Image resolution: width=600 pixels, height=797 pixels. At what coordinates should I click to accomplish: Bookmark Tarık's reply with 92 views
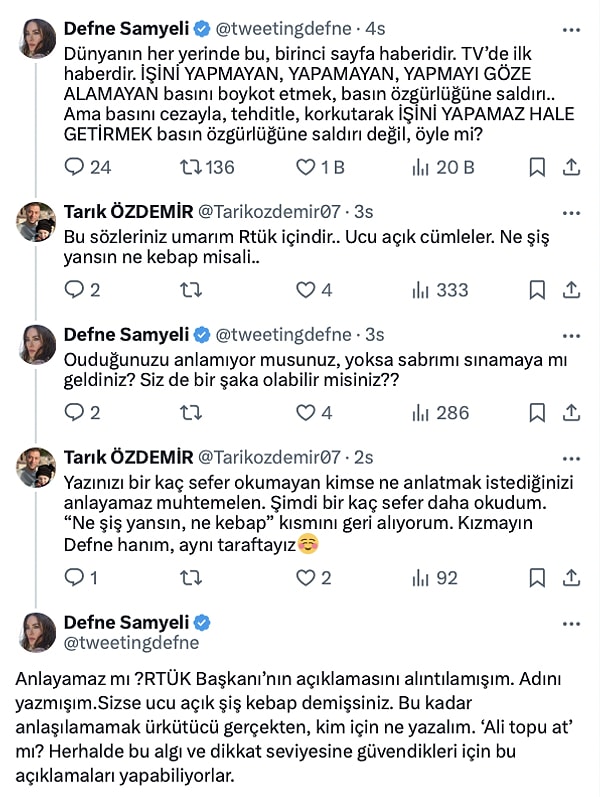click(537, 577)
